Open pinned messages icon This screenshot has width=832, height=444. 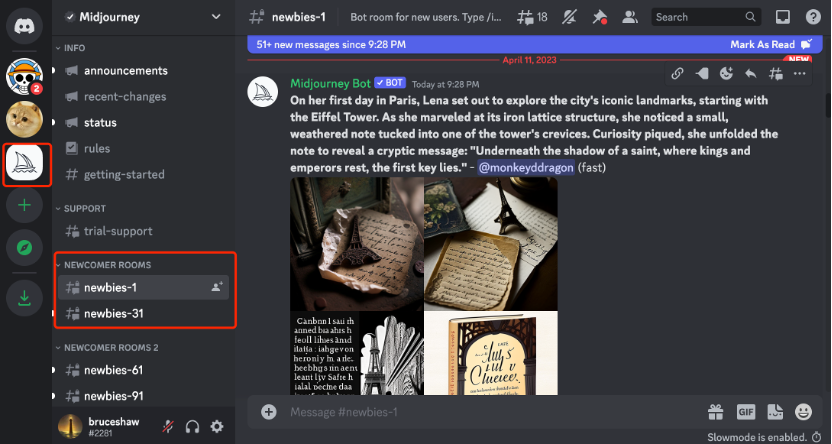pos(600,17)
